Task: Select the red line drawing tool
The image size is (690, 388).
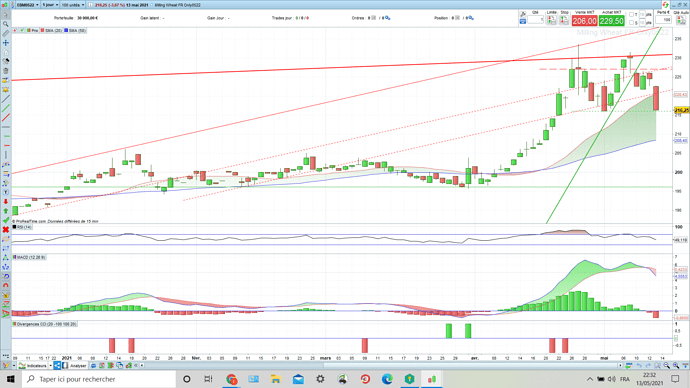Action: tap(6, 117)
